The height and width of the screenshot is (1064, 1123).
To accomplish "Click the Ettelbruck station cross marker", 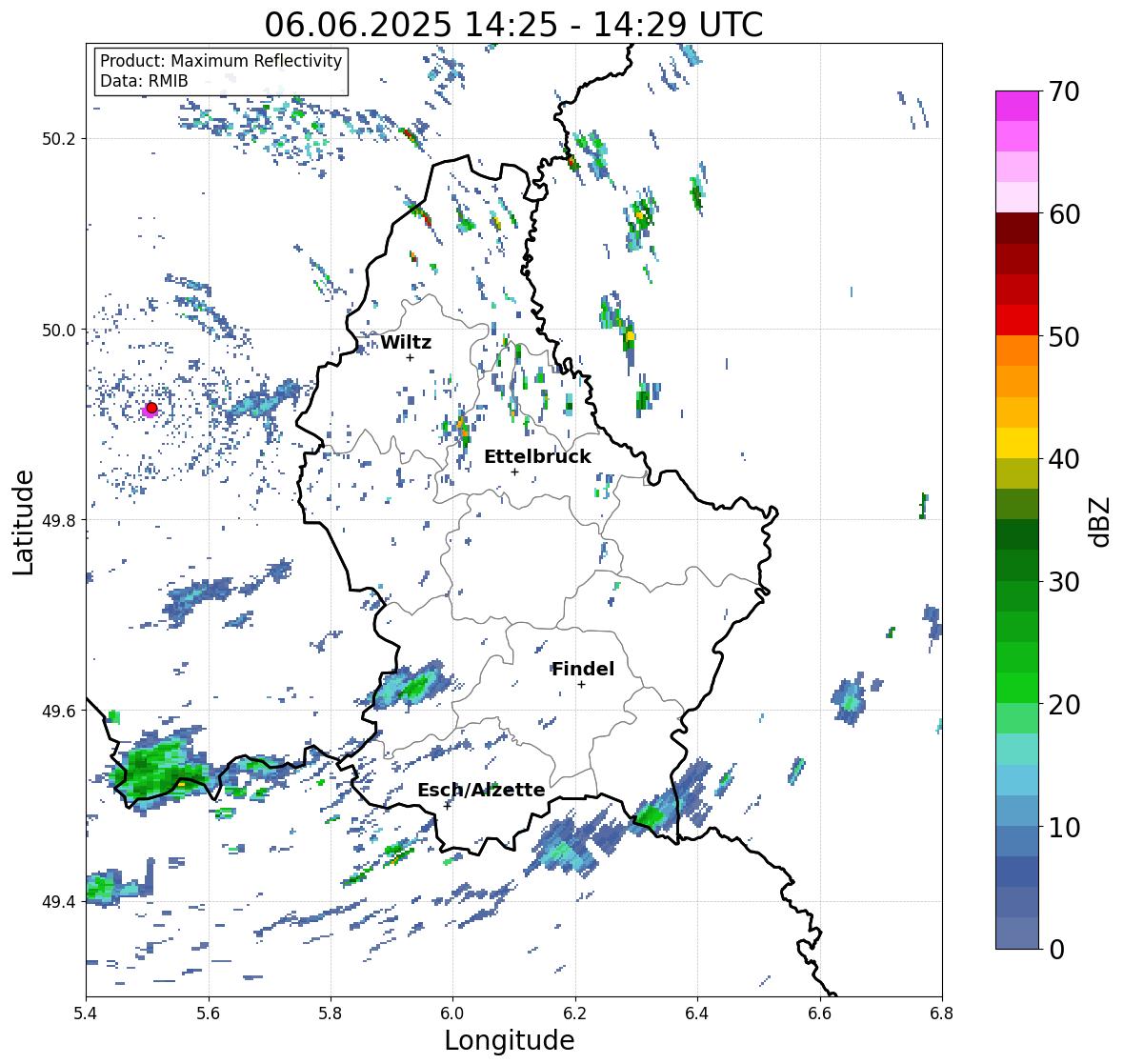I will (514, 472).
